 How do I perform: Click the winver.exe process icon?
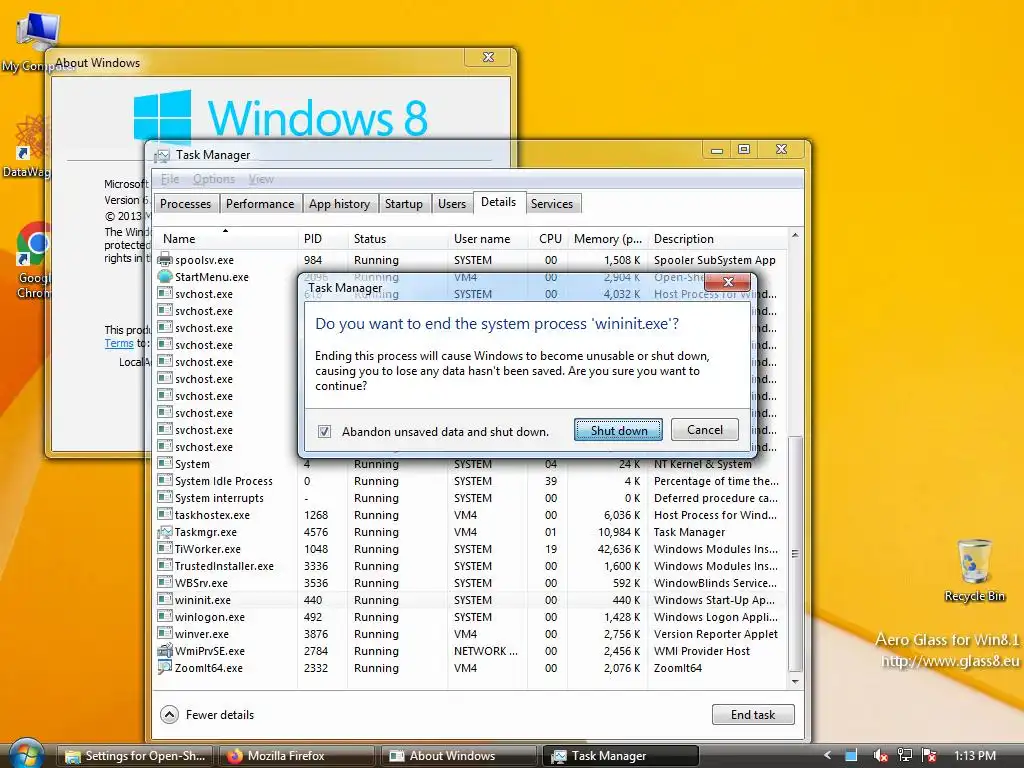tap(165, 633)
